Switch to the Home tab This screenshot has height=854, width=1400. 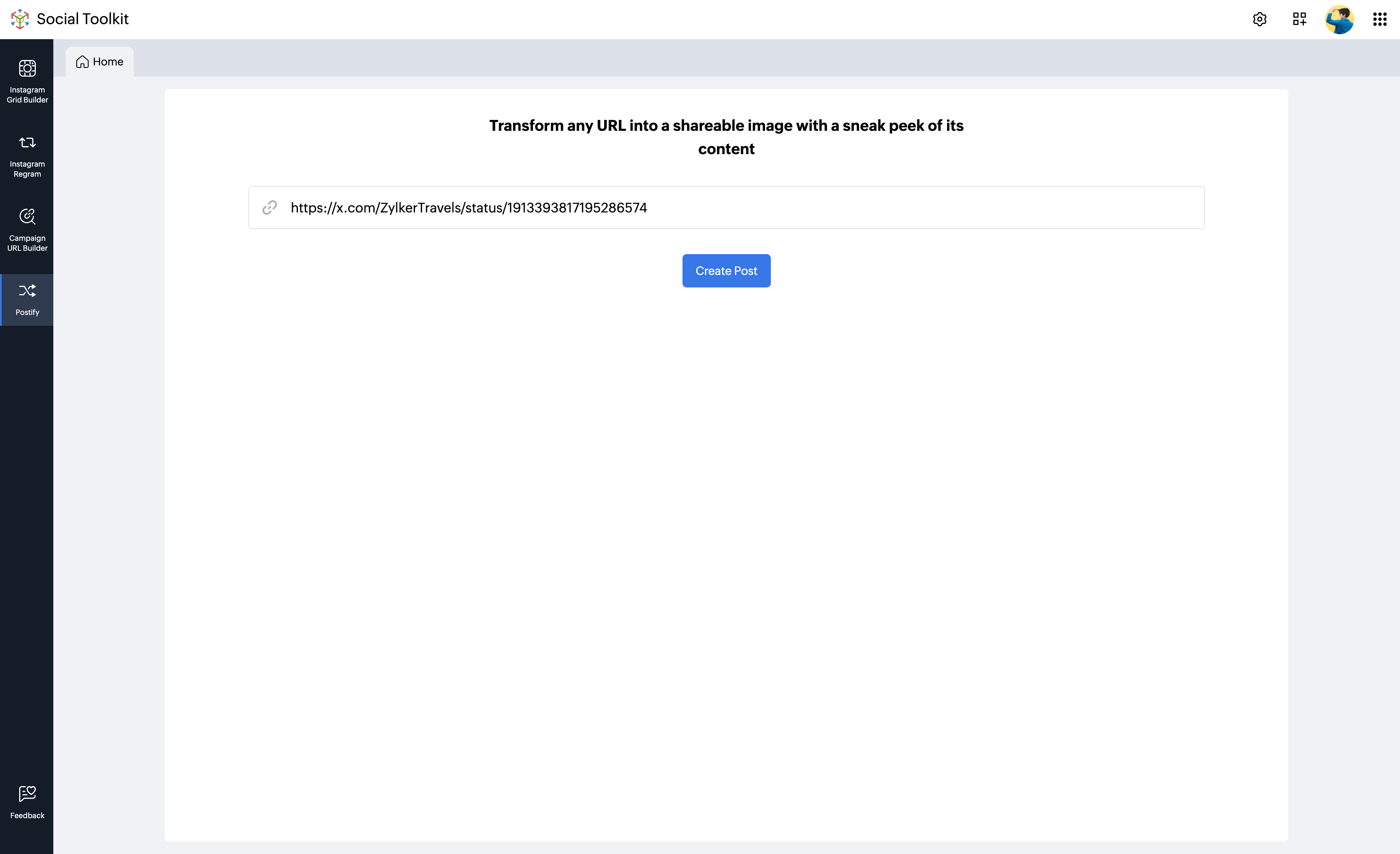100,61
